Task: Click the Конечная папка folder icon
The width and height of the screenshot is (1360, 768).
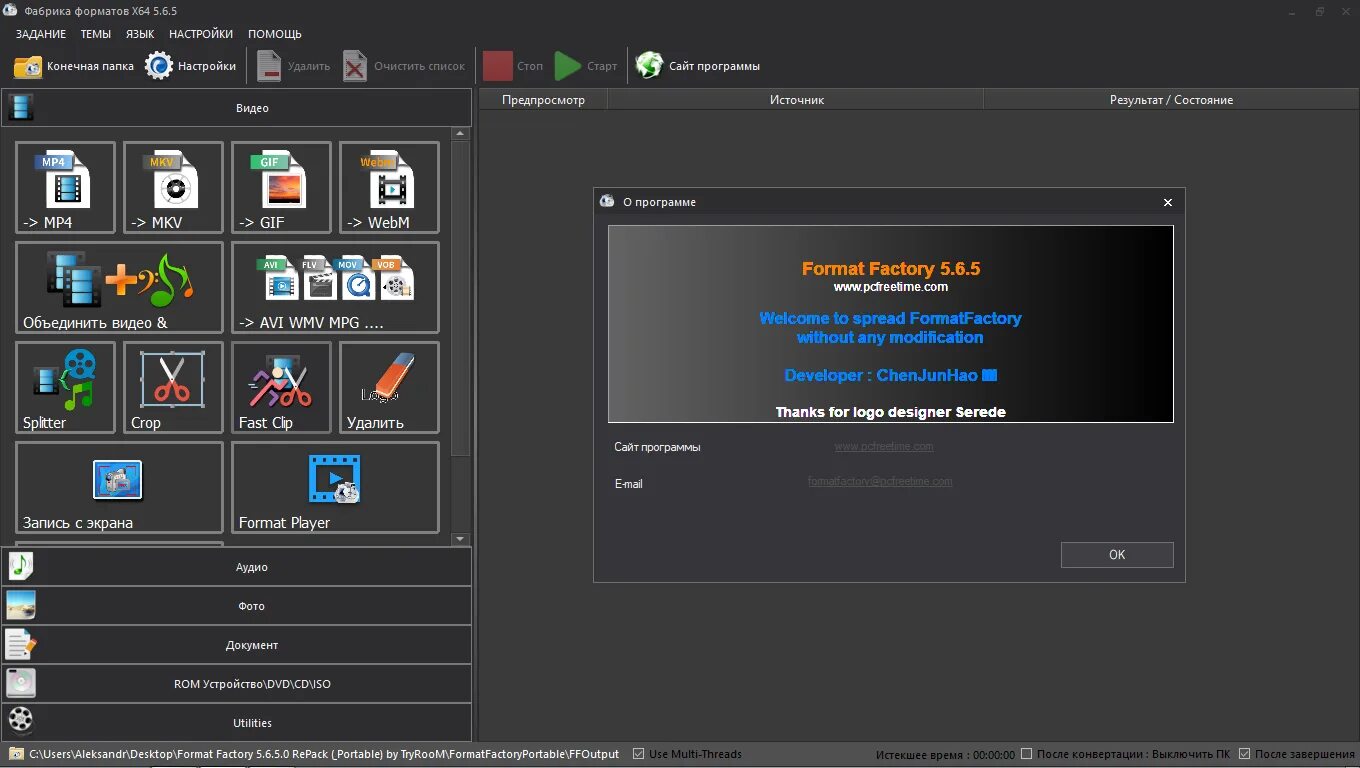Action: (x=28, y=66)
